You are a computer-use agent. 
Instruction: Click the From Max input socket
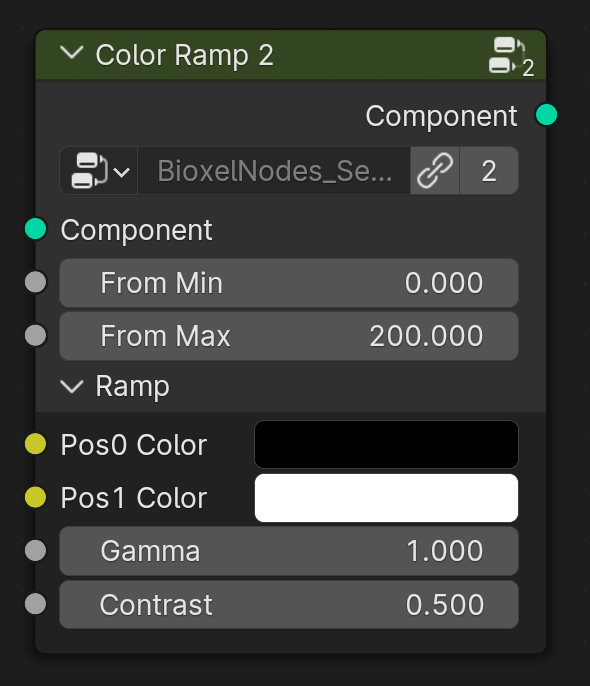pyautogui.click(x=36, y=336)
